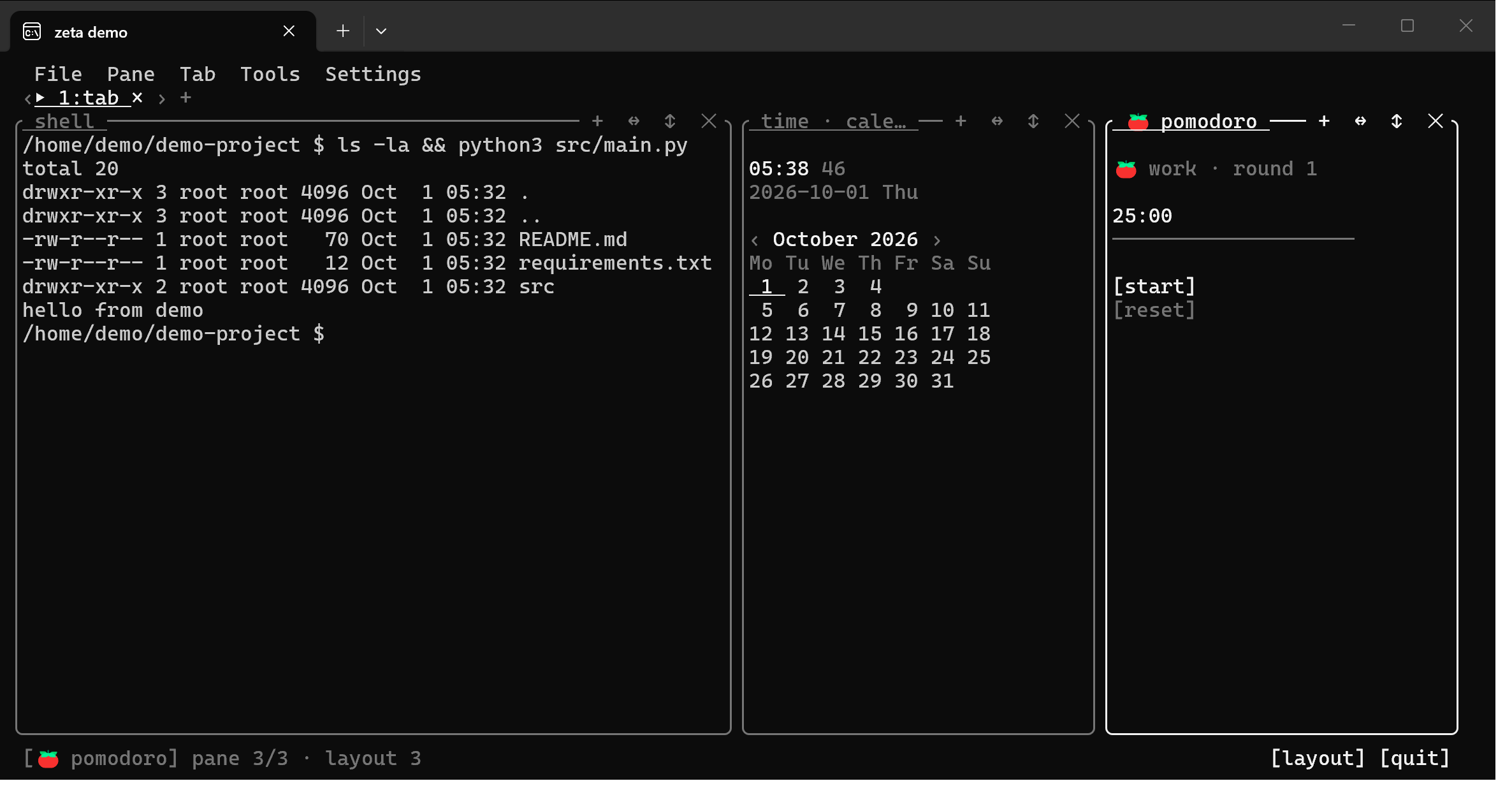Click the plus icon in the shell pane header
Viewport: 1512px width, 788px height.
[597, 121]
